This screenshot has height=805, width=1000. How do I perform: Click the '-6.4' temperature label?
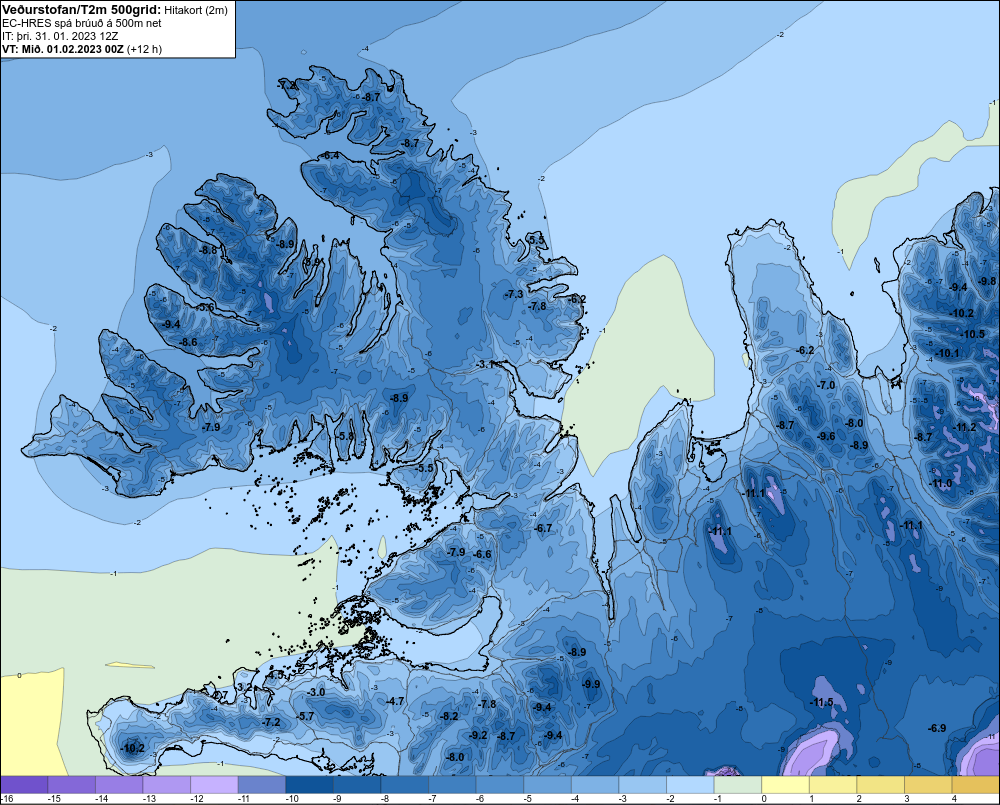(330, 156)
